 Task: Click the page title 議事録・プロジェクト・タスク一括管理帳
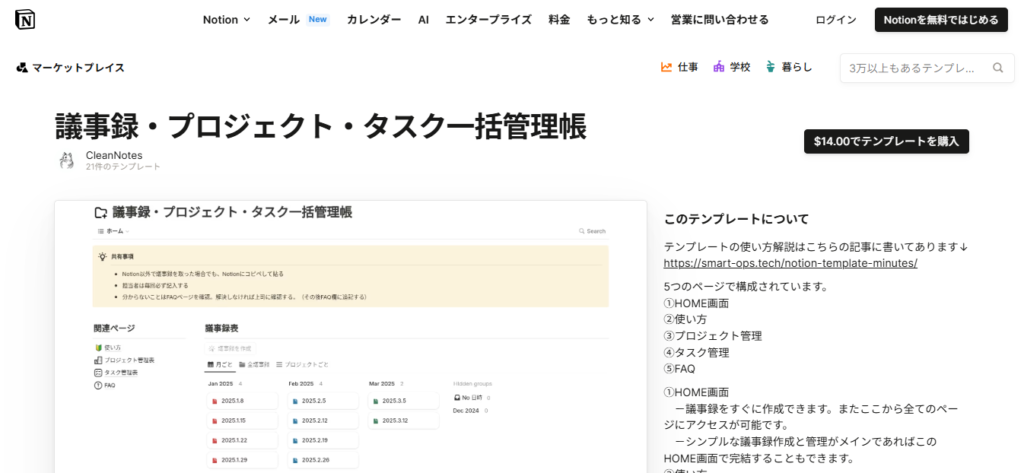coord(320,126)
